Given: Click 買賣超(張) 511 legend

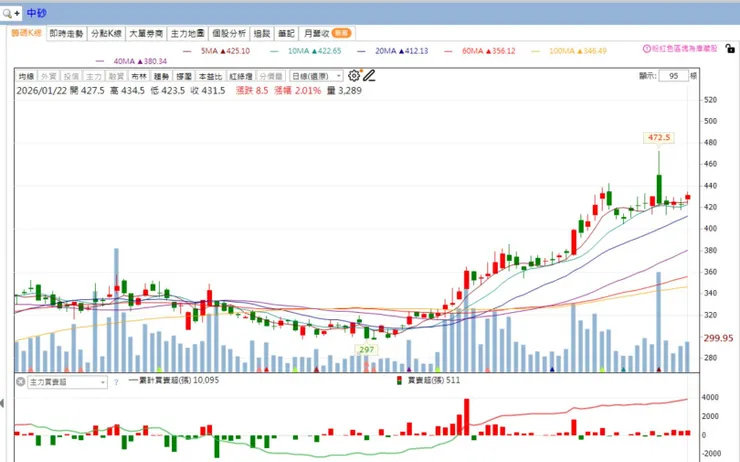Looking at the screenshot, I should pyautogui.click(x=429, y=380).
